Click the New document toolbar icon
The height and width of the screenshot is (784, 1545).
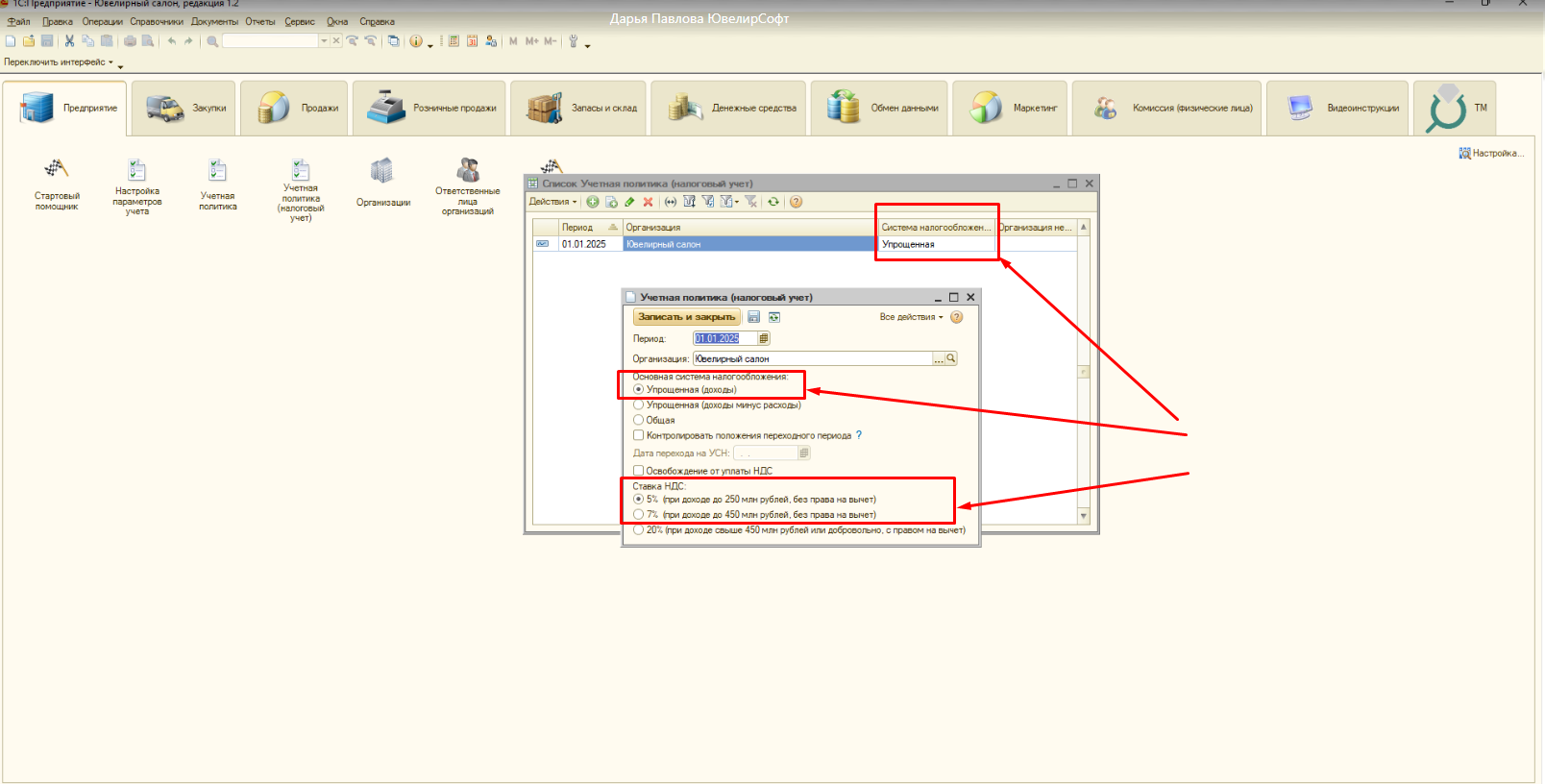point(11,41)
